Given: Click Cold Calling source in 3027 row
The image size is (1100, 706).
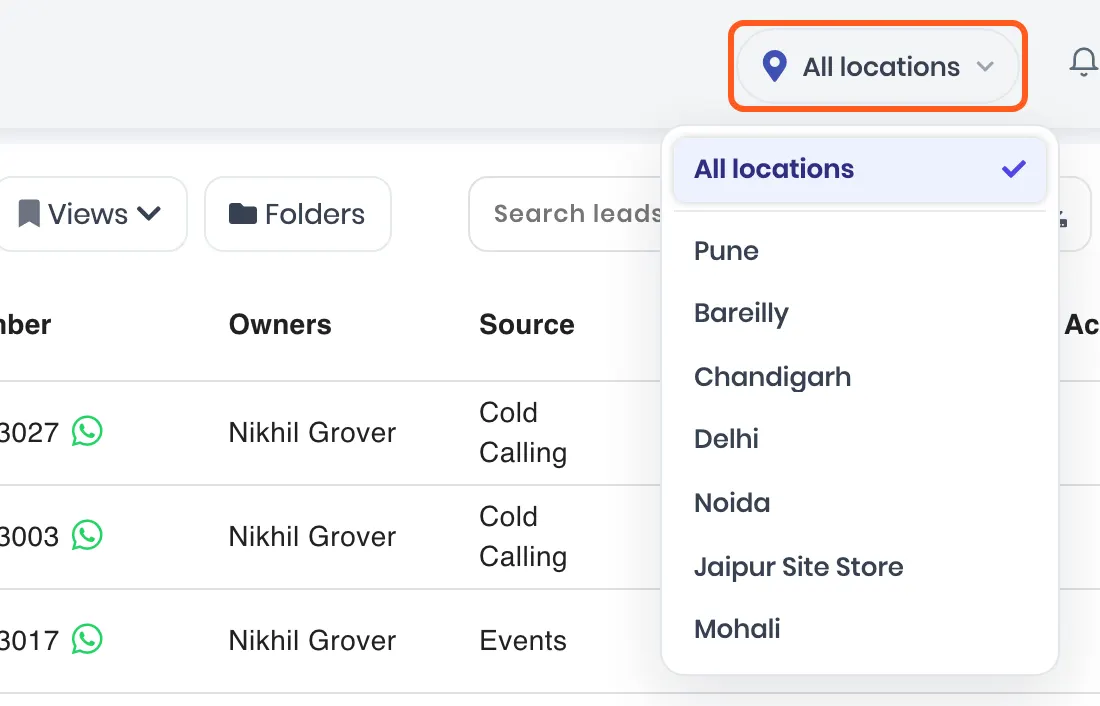Looking at the screenshot, I should coord(523,432).
